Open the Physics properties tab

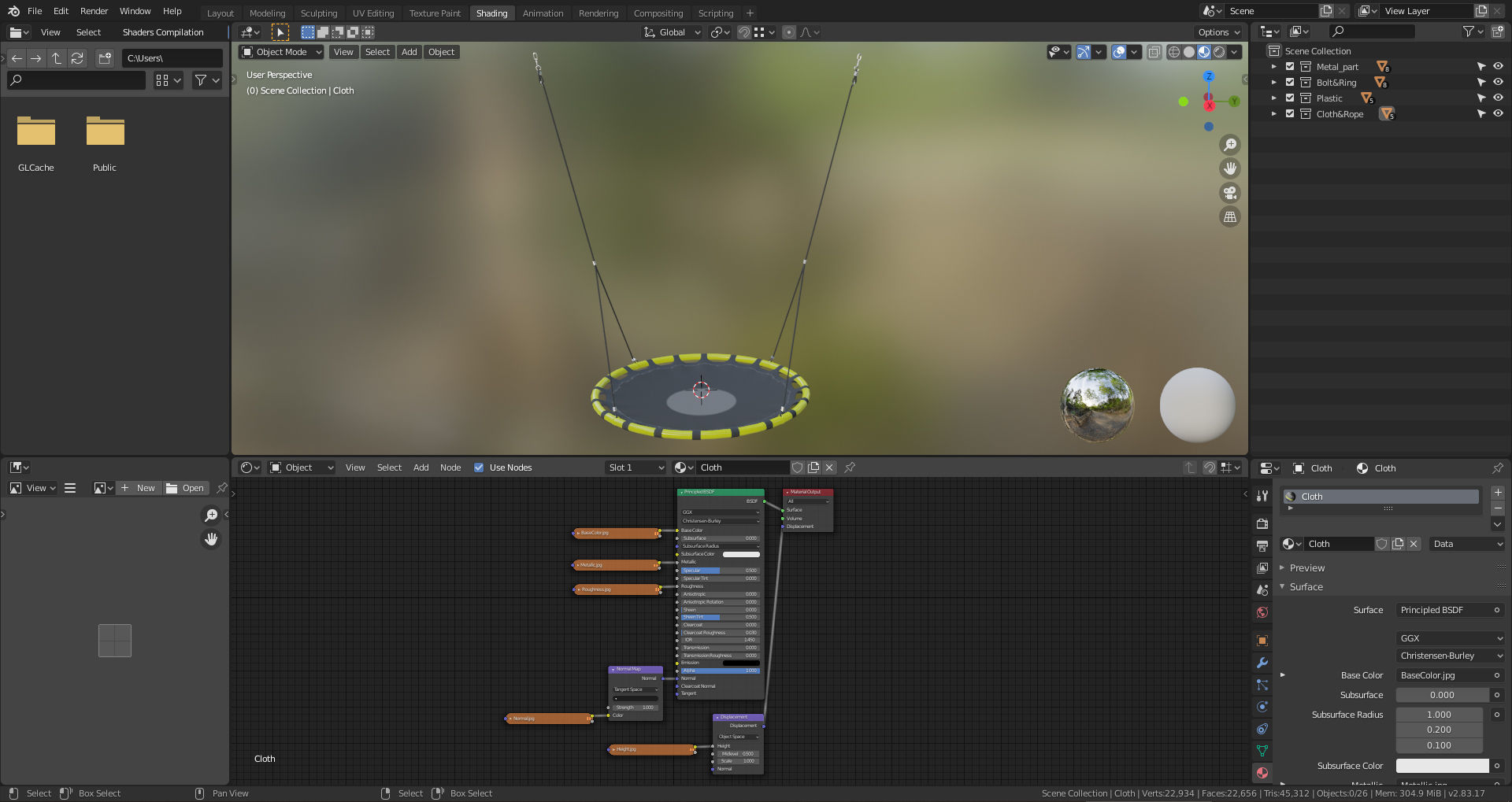(1262, 707)
